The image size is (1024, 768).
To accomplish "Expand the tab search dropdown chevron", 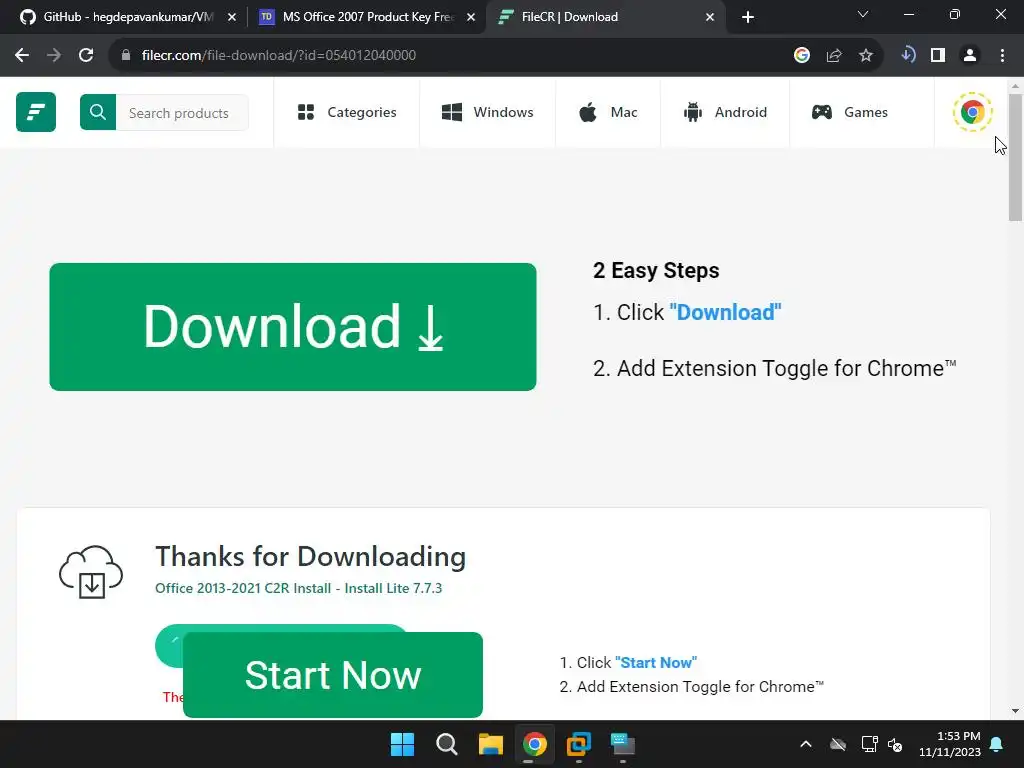I will tap(863, 14).
